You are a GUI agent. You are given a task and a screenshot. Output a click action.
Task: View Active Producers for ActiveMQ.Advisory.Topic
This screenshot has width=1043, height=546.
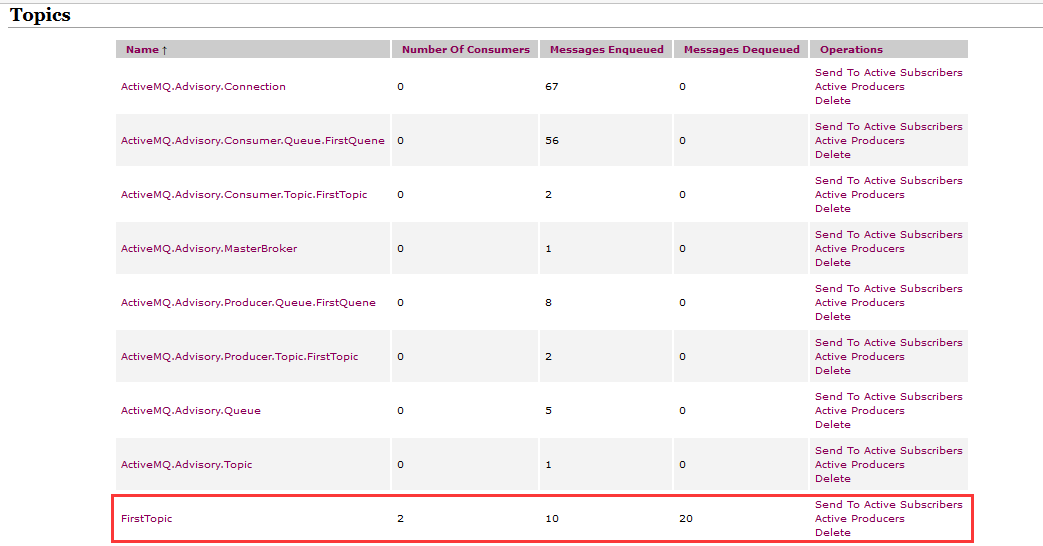pyautogui.click(x=859, y=464)
